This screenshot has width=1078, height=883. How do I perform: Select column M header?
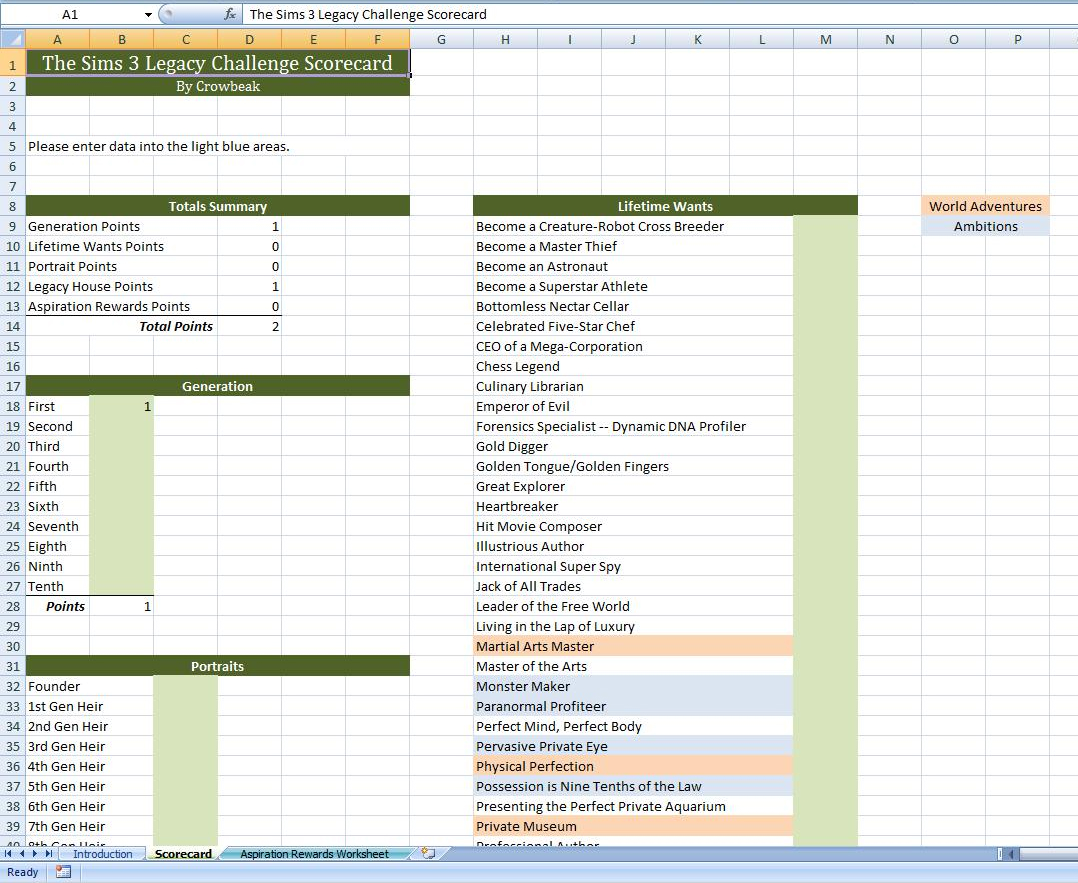point(826,39)
